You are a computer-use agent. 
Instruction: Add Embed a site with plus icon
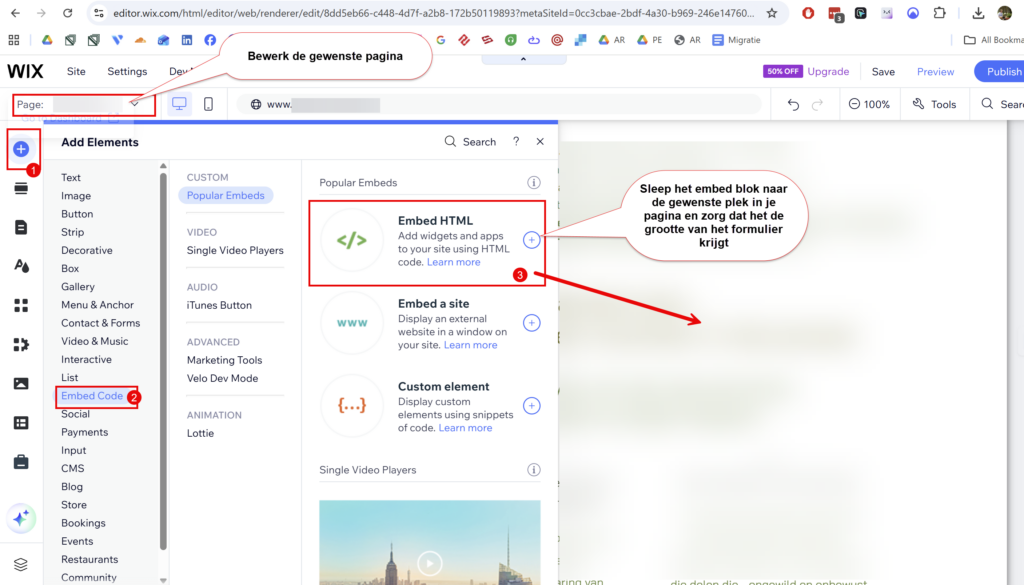532,323
